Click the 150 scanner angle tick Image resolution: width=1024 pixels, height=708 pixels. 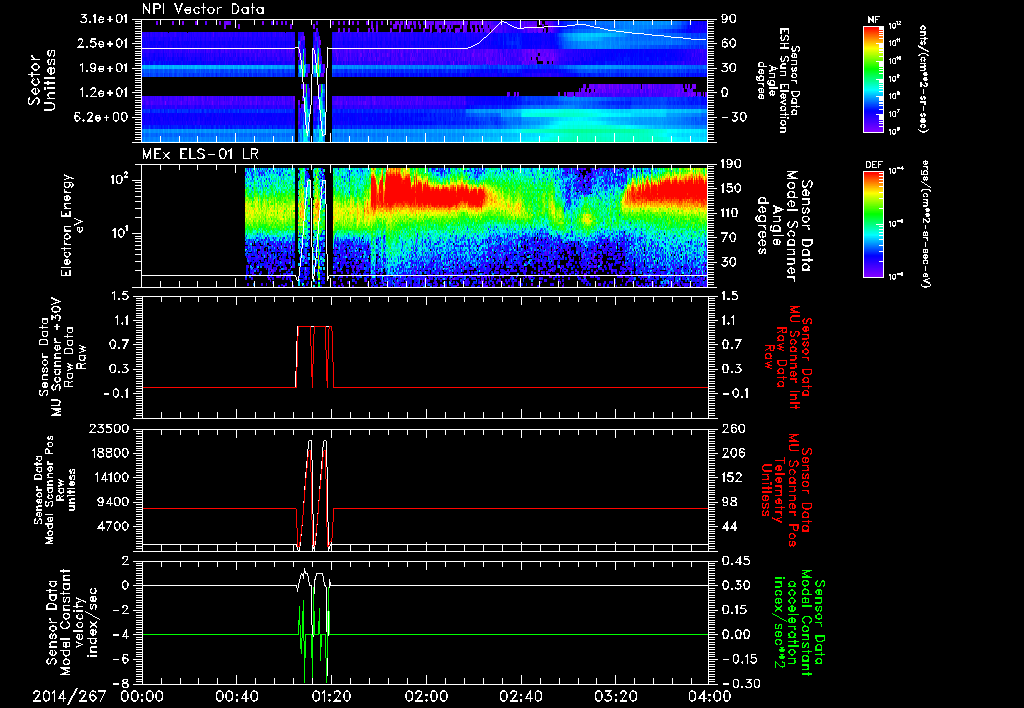pyautogui.click(x=731, y=188)
